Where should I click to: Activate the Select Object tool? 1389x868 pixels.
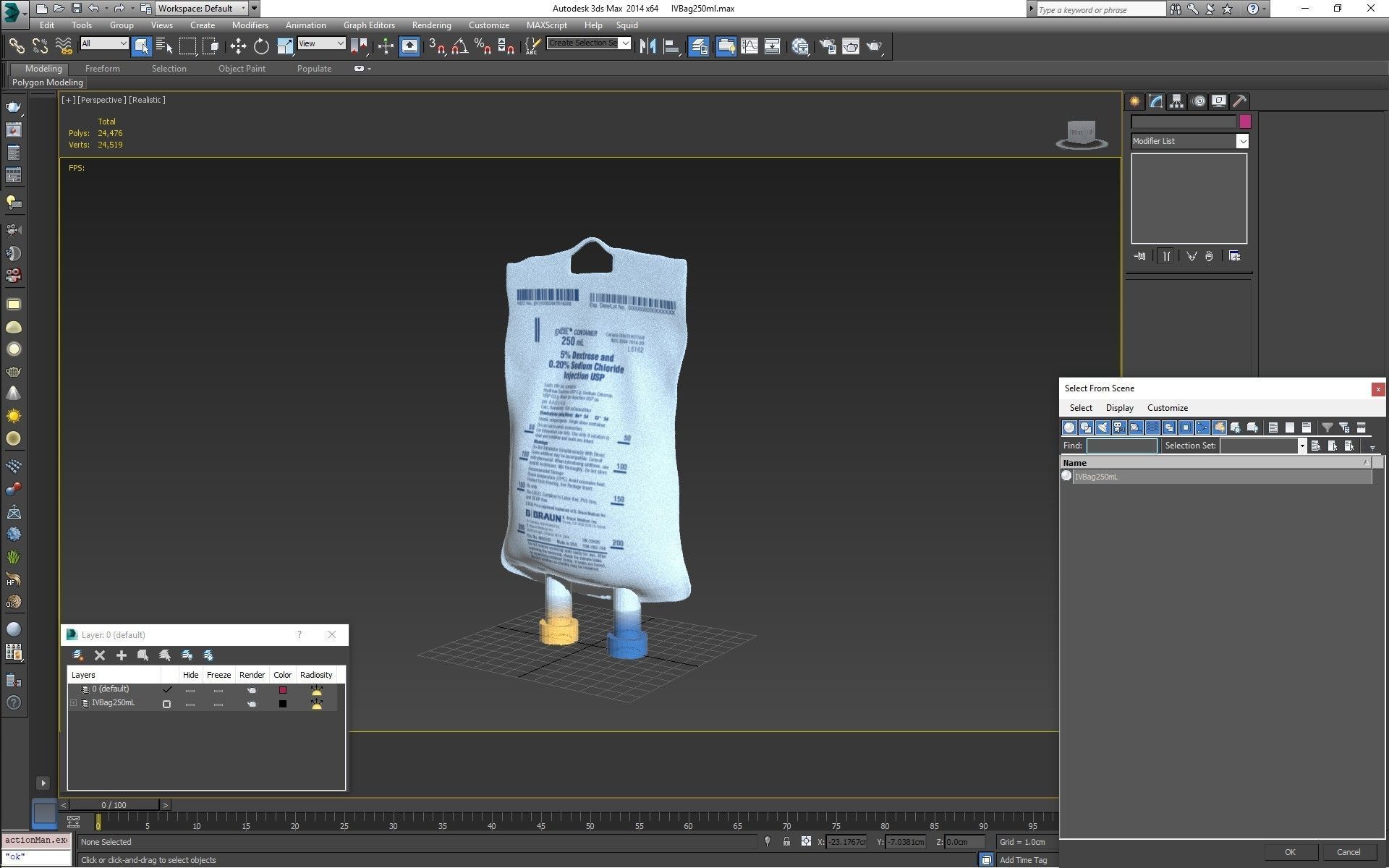tap(142, 46)
